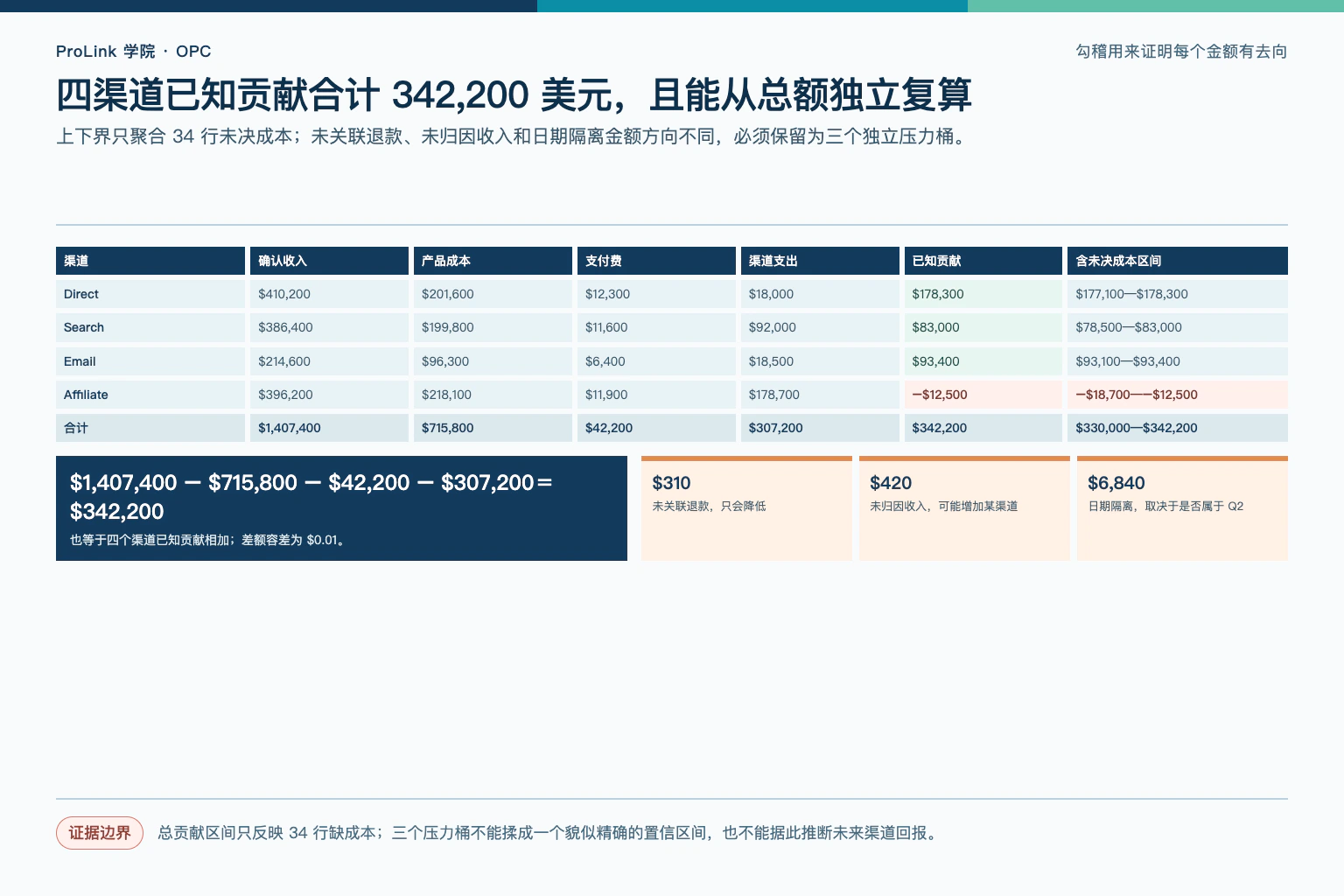Click Email payment fee $6,400
Screen dimensions: 1344x896
click(x=656, y=361)
